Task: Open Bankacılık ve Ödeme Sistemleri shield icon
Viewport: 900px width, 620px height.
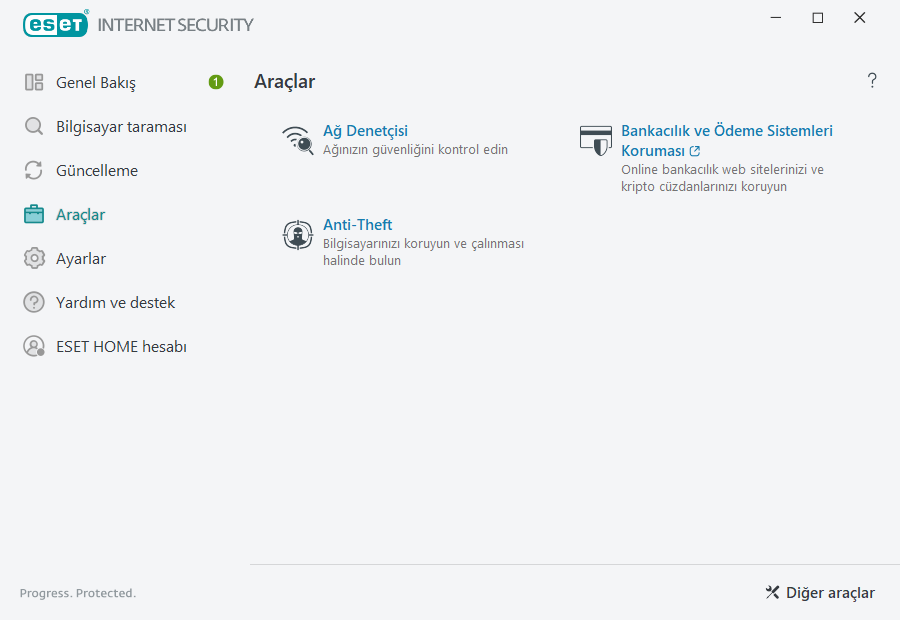Action: [596, 141]
